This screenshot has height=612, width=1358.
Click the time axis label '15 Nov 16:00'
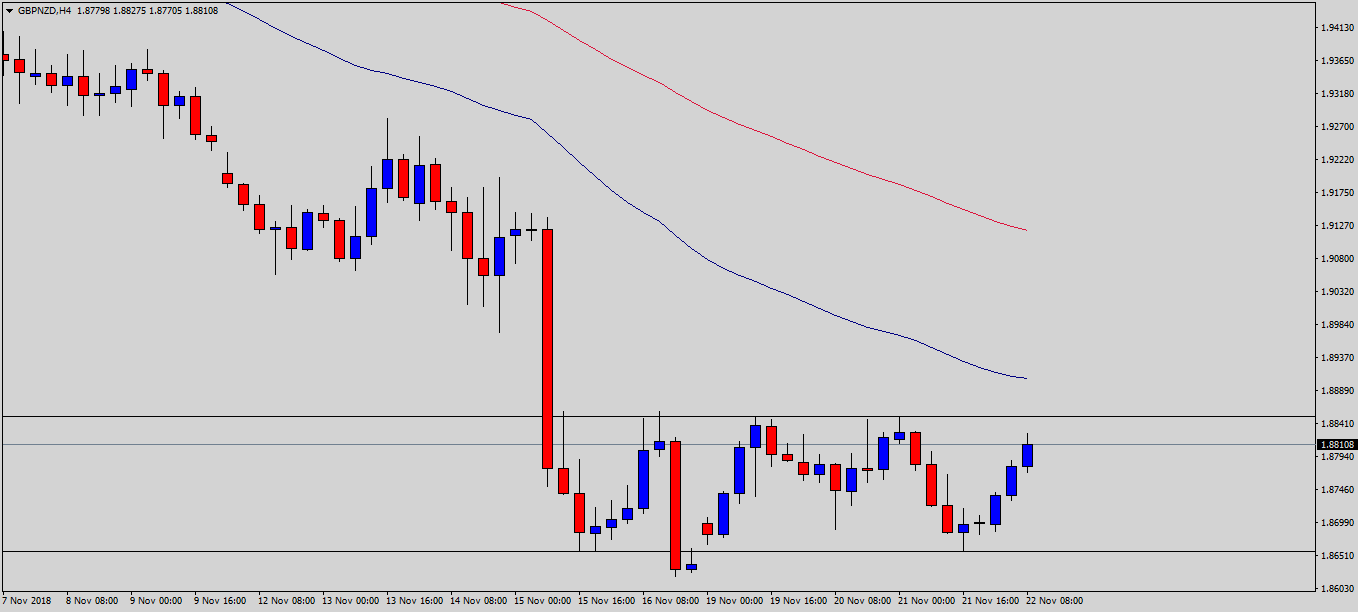pos(606,602)
